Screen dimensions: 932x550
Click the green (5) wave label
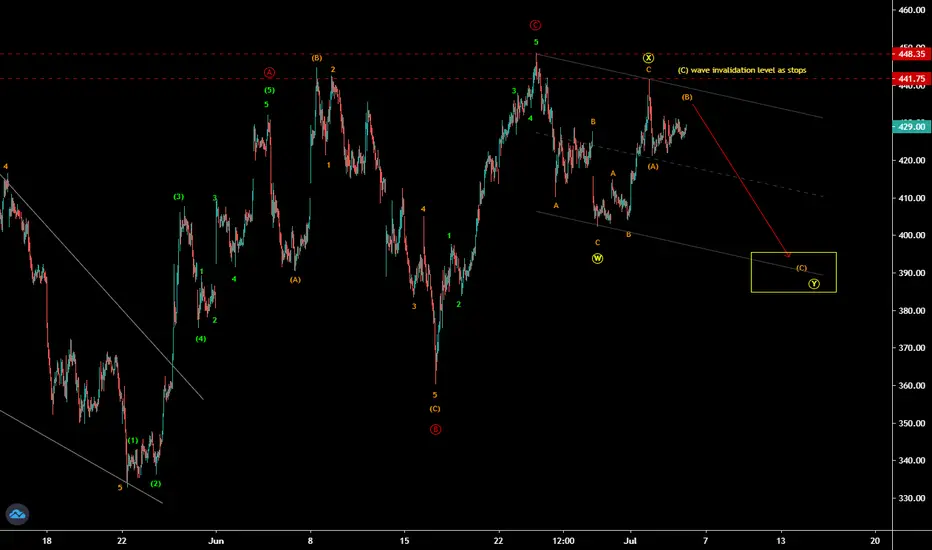point(269,90)
